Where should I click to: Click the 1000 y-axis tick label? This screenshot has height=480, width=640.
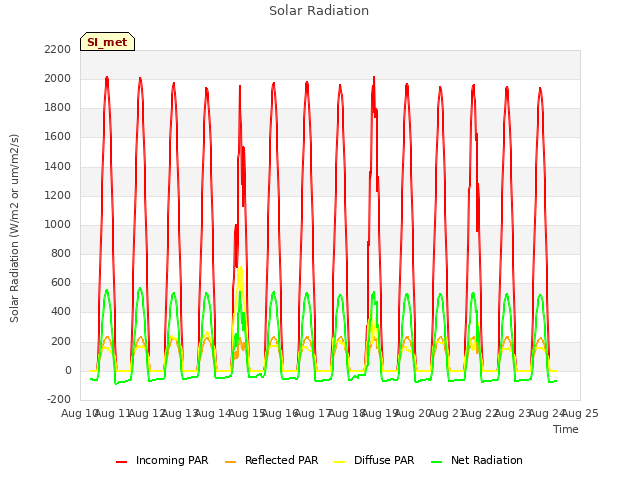coord(58,224)
